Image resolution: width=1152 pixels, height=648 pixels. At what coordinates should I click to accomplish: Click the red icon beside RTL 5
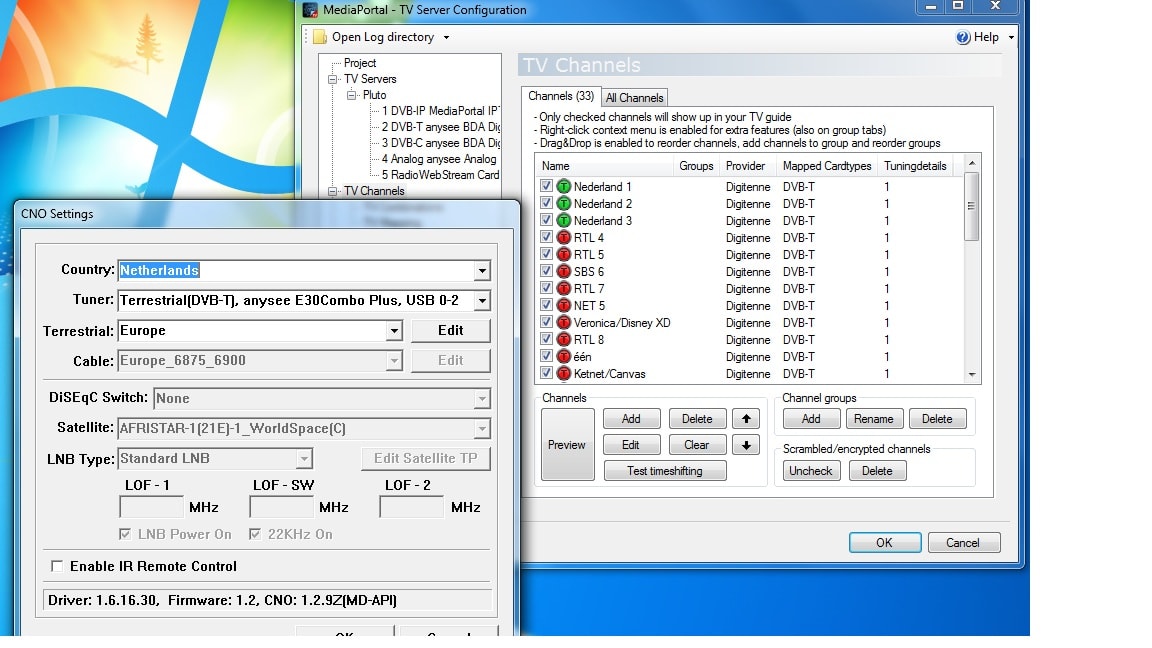[564, 254]
